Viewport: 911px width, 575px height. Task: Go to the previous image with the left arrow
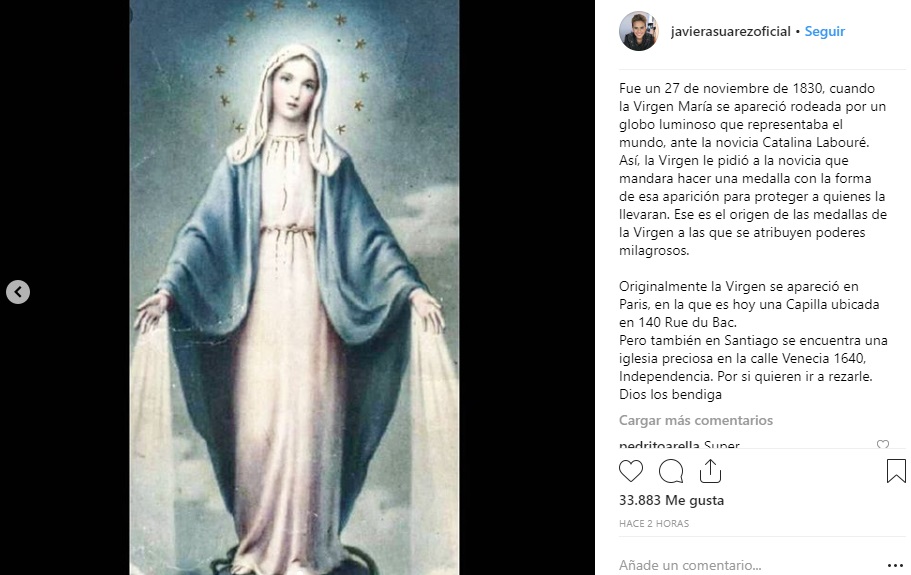(x=18, y=292)
